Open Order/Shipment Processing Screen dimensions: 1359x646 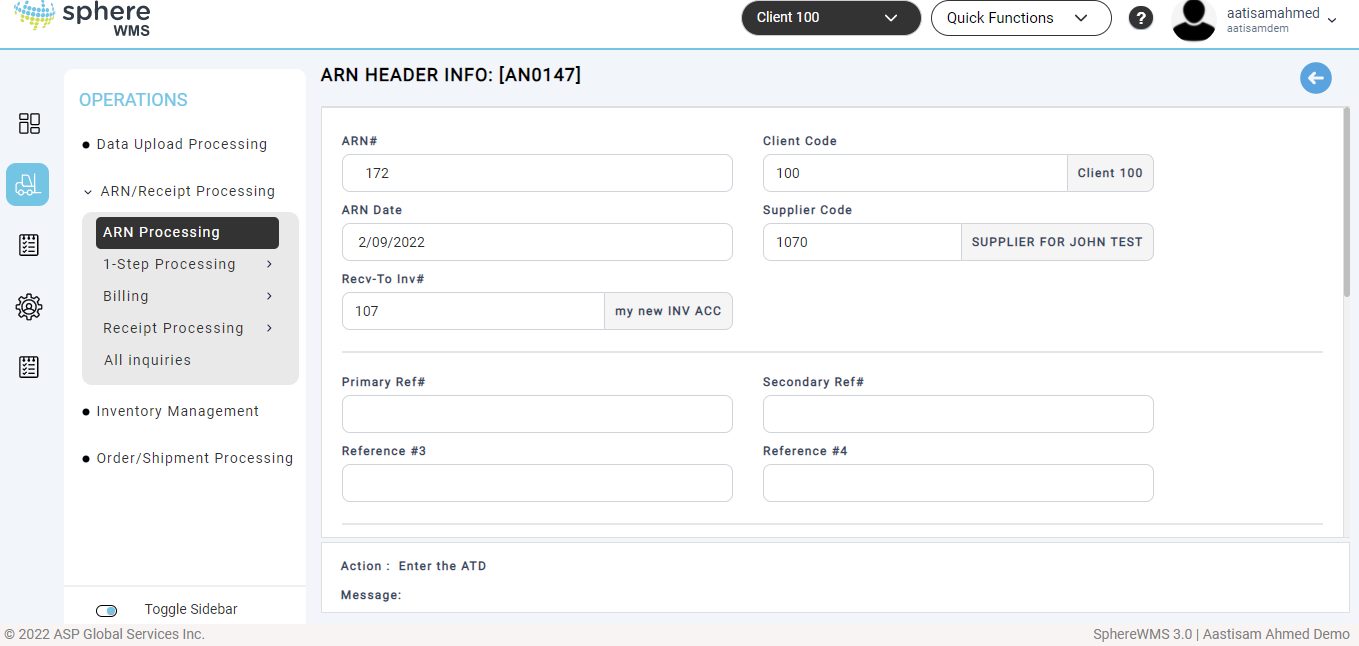pyautogui.click(x=194, y=458)
